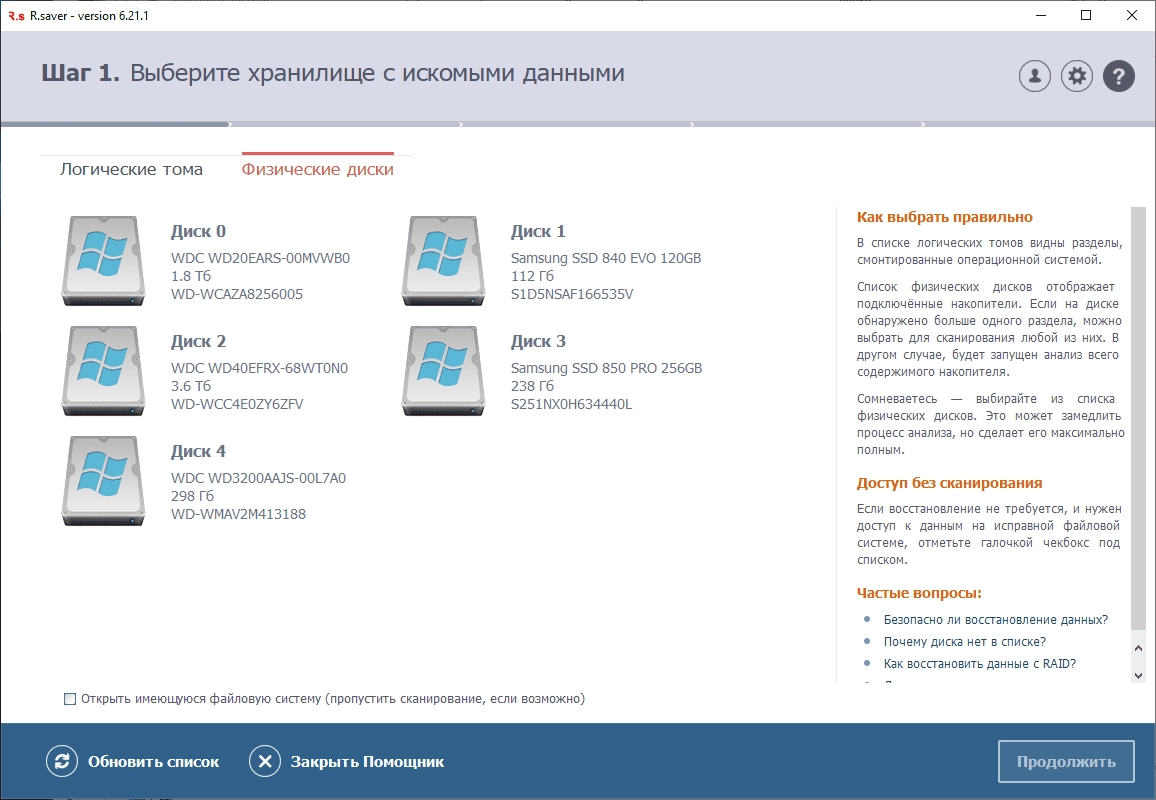Click the X circle icon for Закрыть Помощник
Viewport: 1156px width, 800px height.
[x=265, y=761]
